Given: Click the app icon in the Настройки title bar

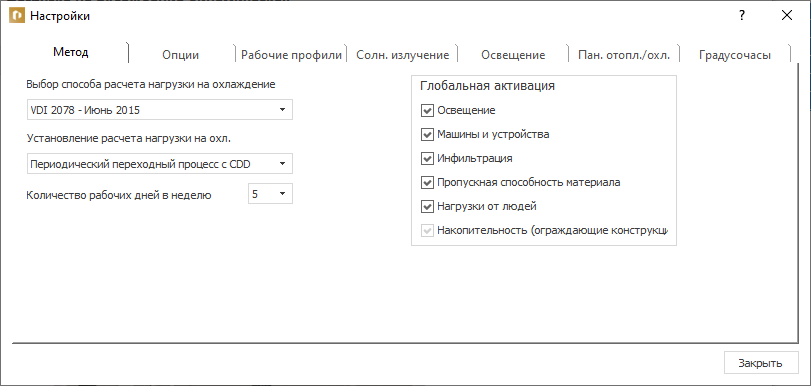Looking at the screenshot, I should [17, 16].
